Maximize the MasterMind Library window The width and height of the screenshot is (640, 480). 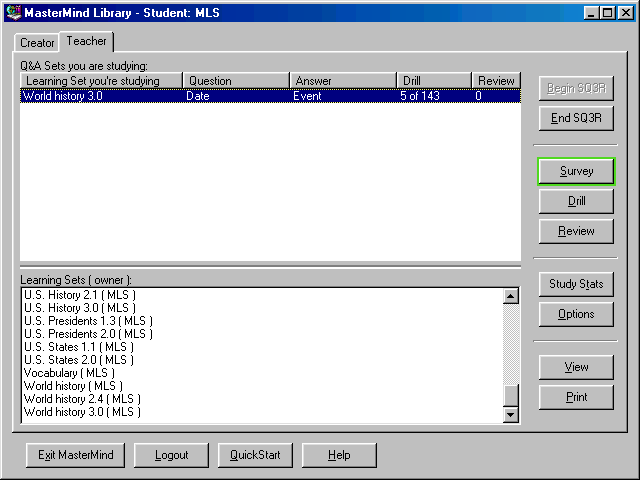(x=607, y=13)
